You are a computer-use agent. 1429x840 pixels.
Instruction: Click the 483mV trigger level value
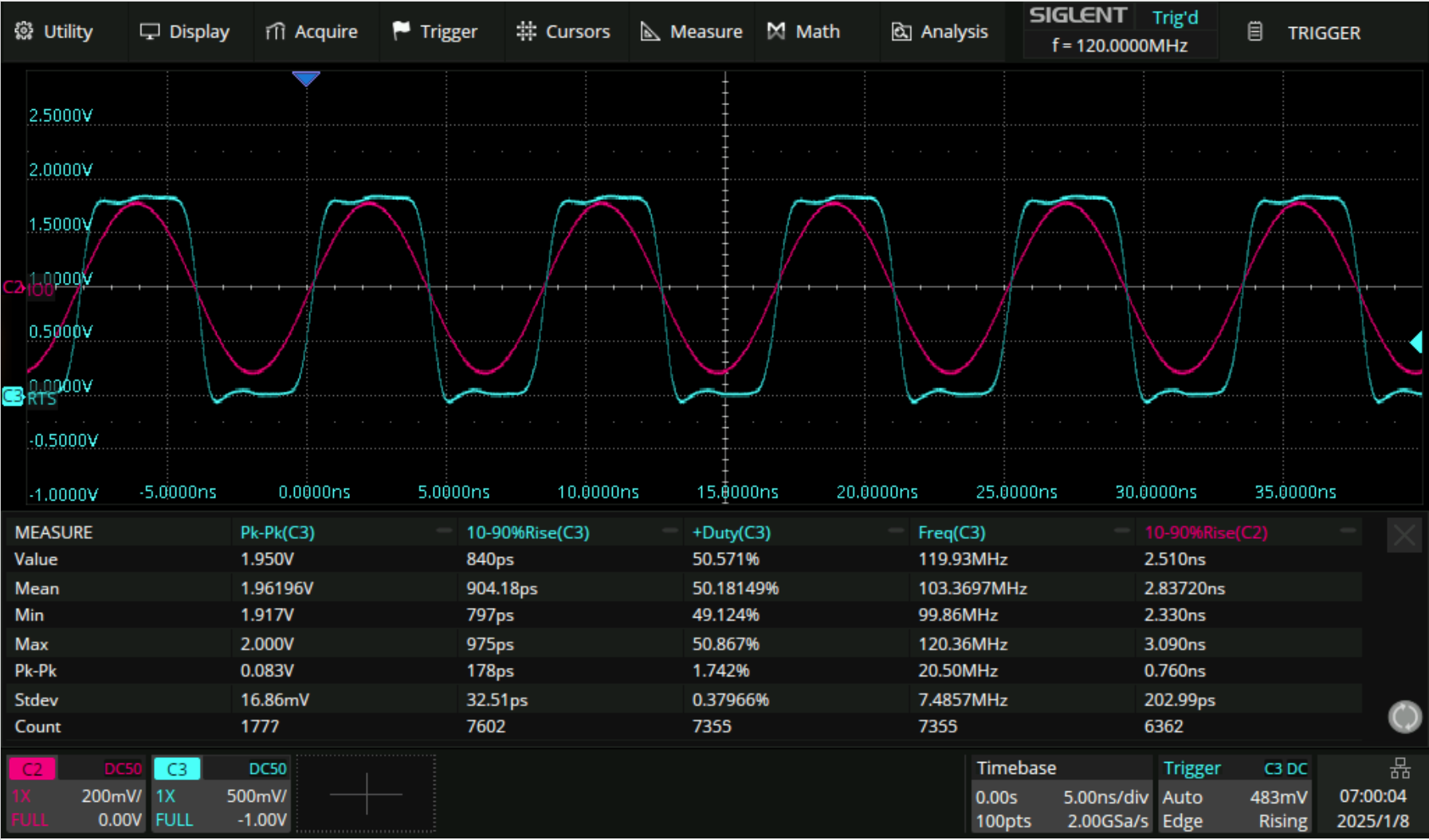pos(1278,797)
